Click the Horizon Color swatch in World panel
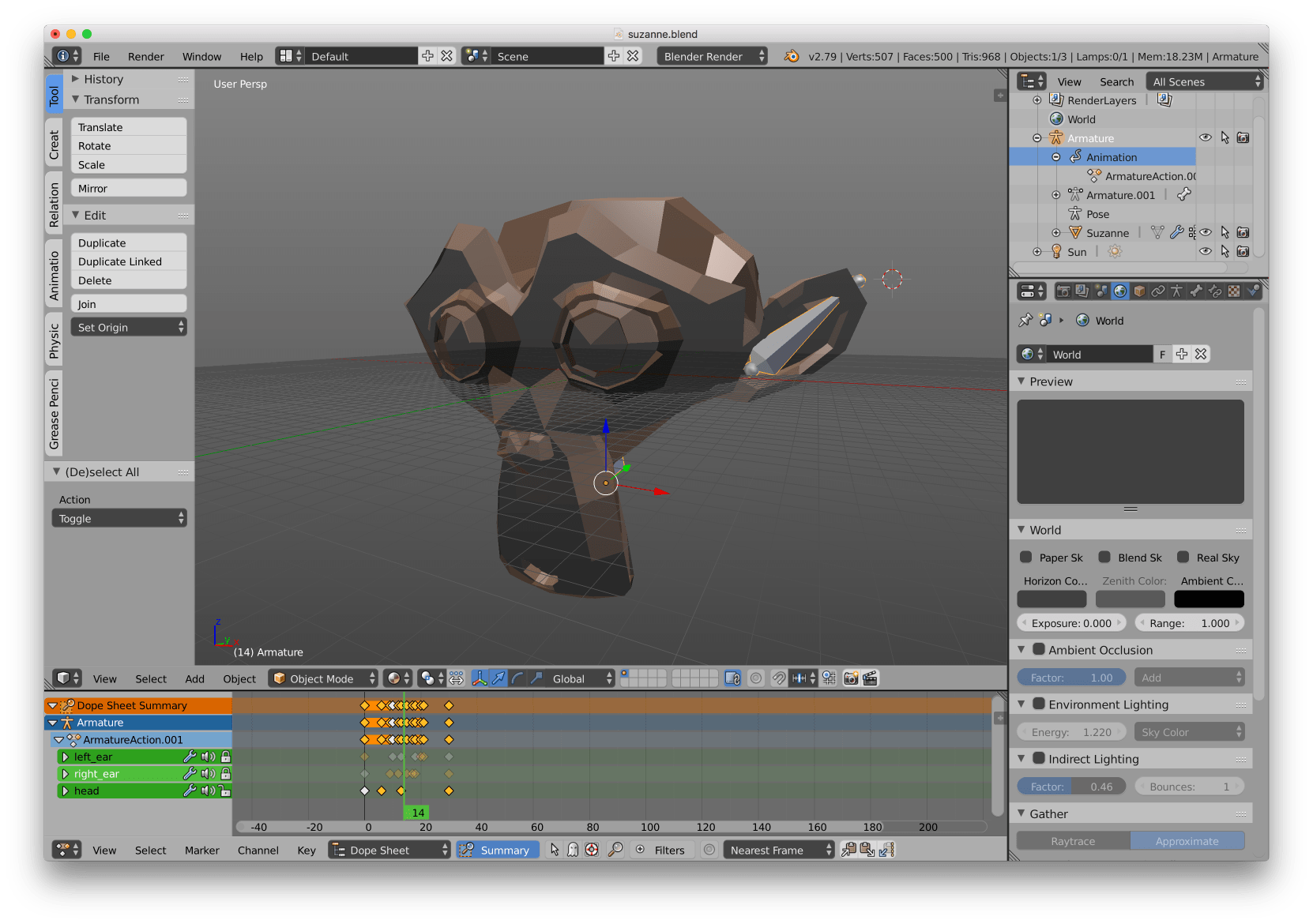 (x=1051, y=599)
